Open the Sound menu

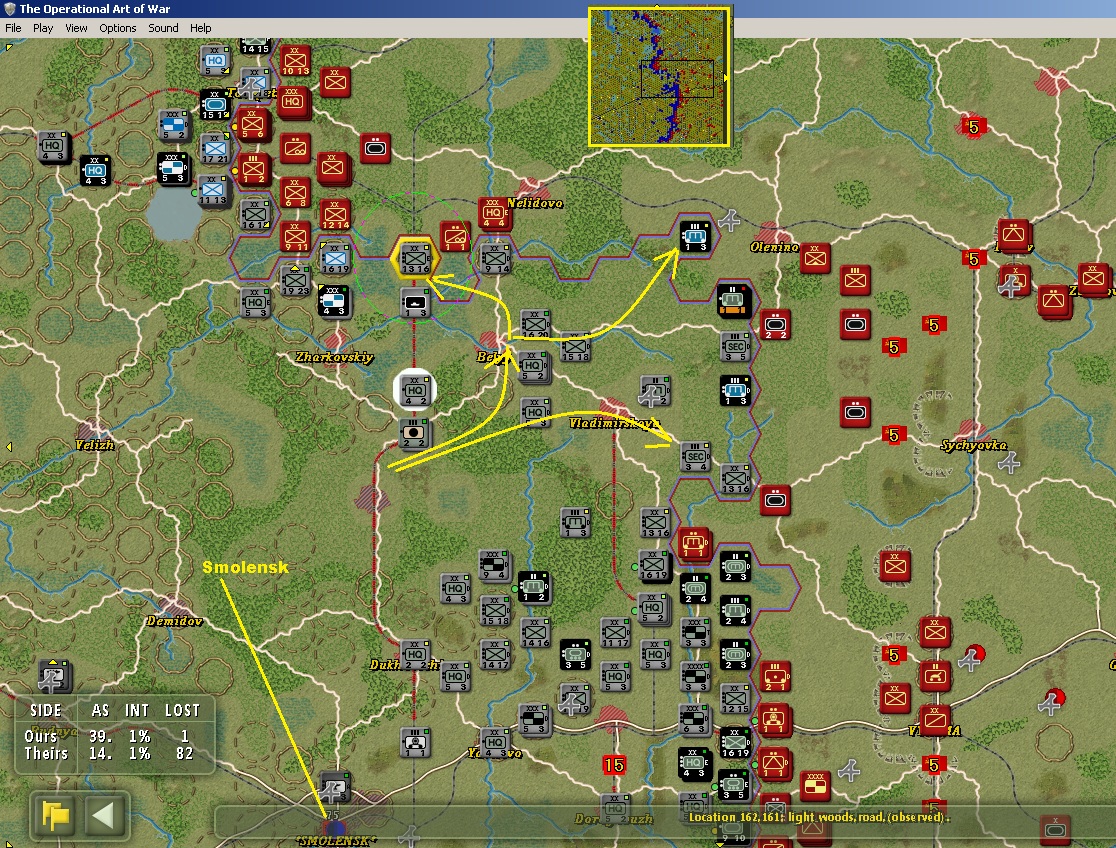pyautogui.click(x=163, y=28)
